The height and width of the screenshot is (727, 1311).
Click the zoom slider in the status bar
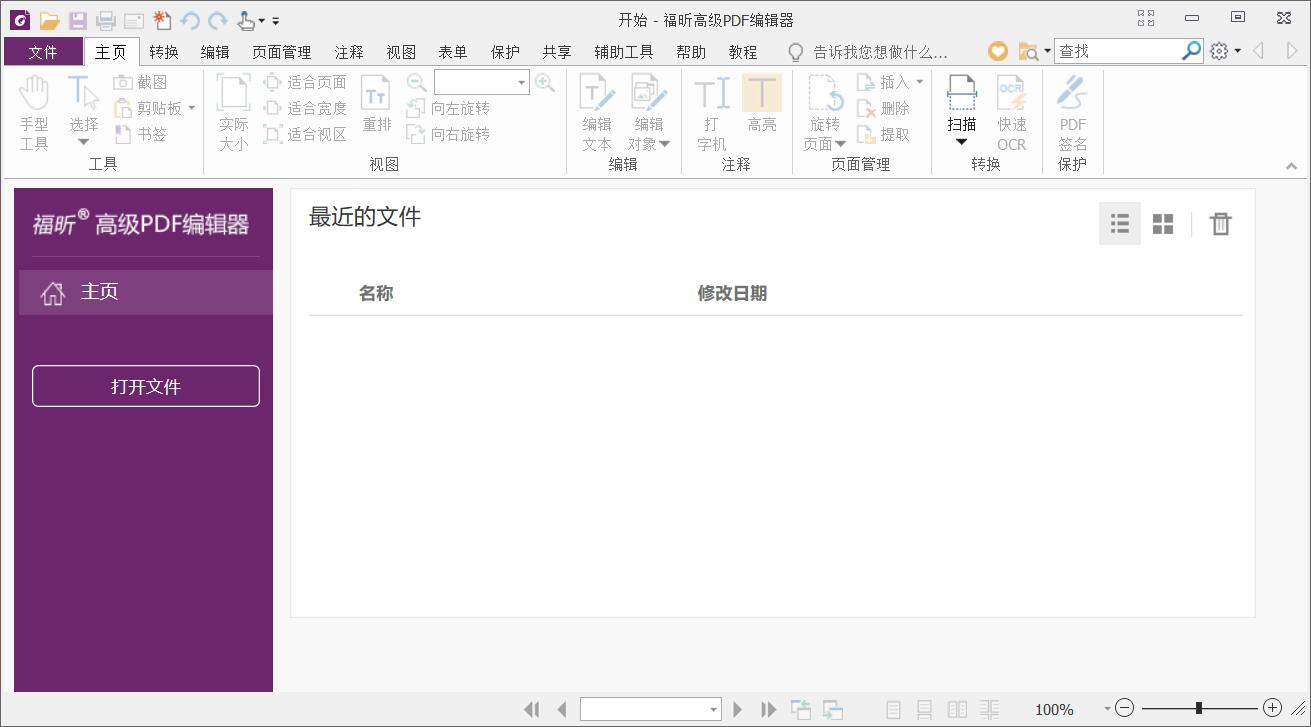1198,708
